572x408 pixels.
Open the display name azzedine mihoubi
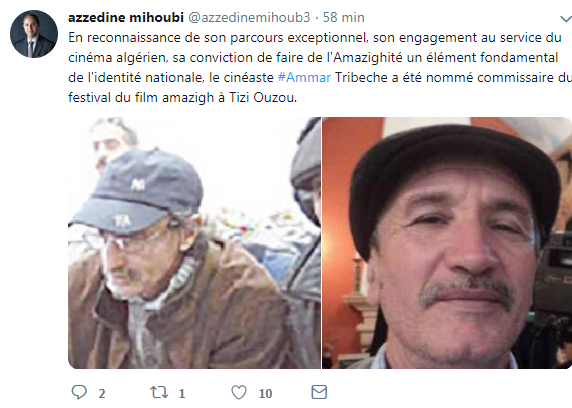(126, 17)
